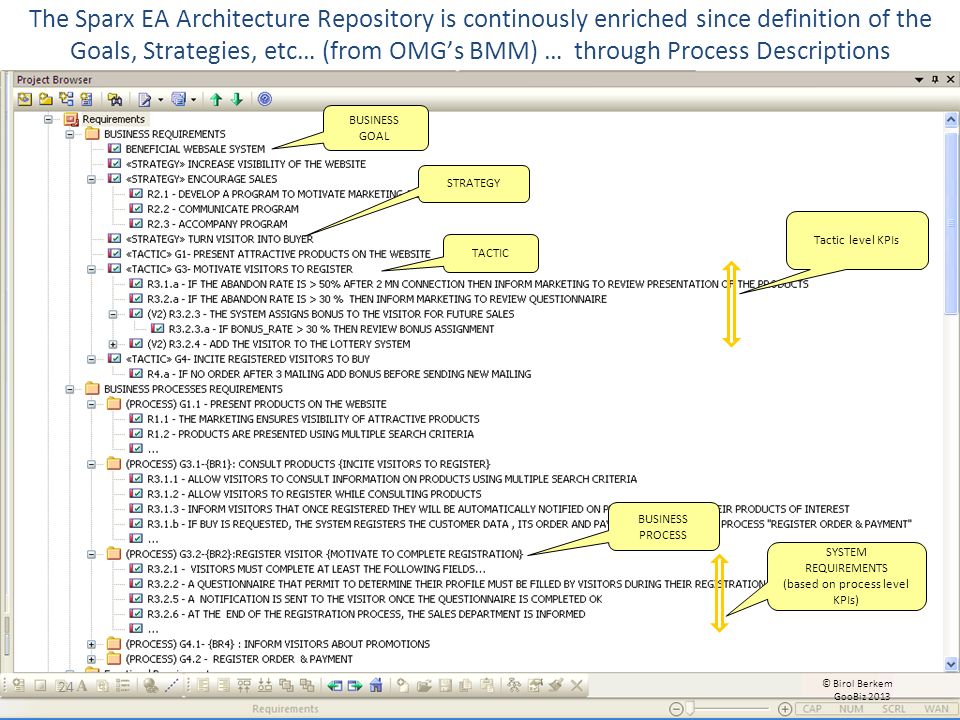The height and width of the screenshot is (720, 960).
Task: Collapse the (PROCESS) G3.2-{BR2} folder
Action: pos(91,554)
